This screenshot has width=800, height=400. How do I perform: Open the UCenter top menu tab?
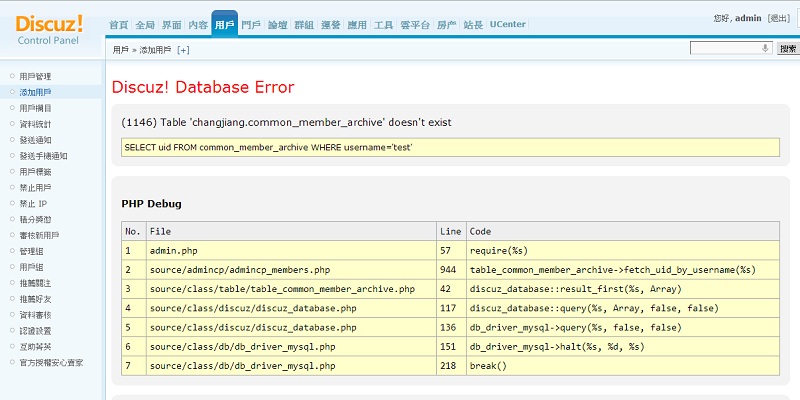tap(507, 24)
